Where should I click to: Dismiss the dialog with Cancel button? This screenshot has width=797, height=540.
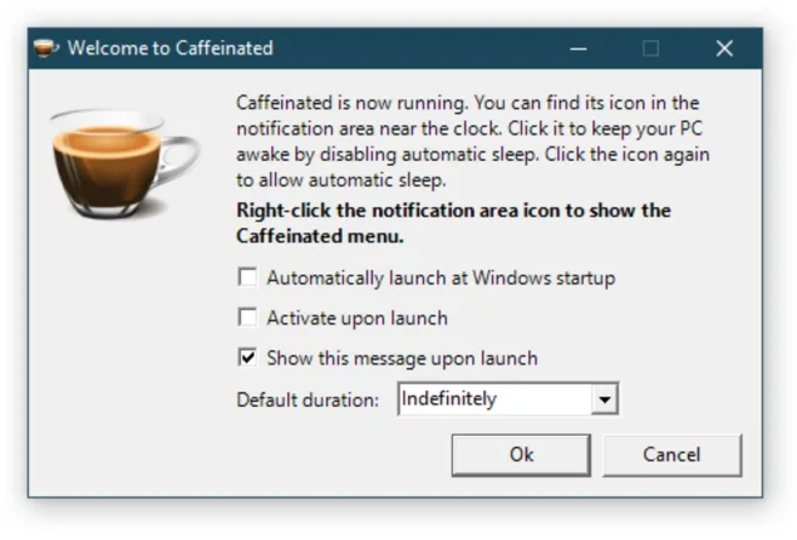click(x=672, y=455)
